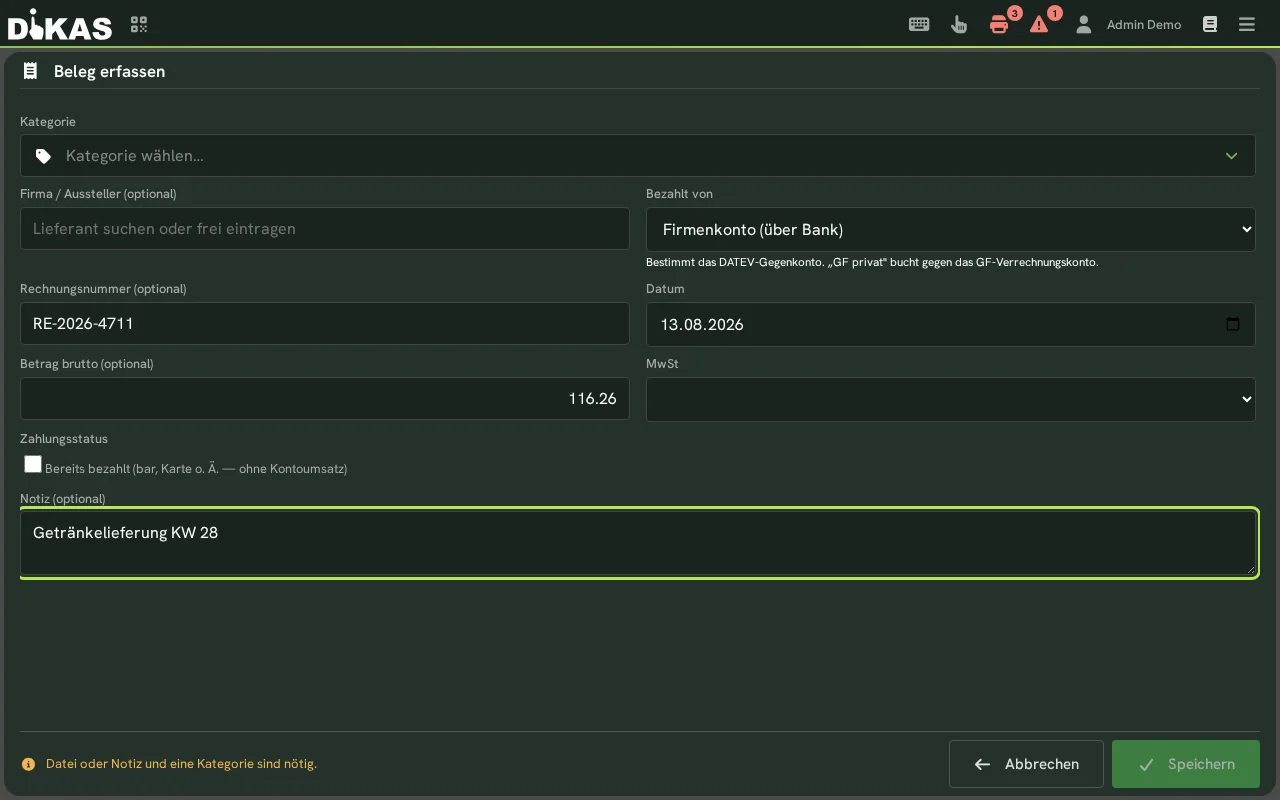Screen dimensions: 1280x800
Task: Click the touch hand pointer icon
Action: (959, 24)
